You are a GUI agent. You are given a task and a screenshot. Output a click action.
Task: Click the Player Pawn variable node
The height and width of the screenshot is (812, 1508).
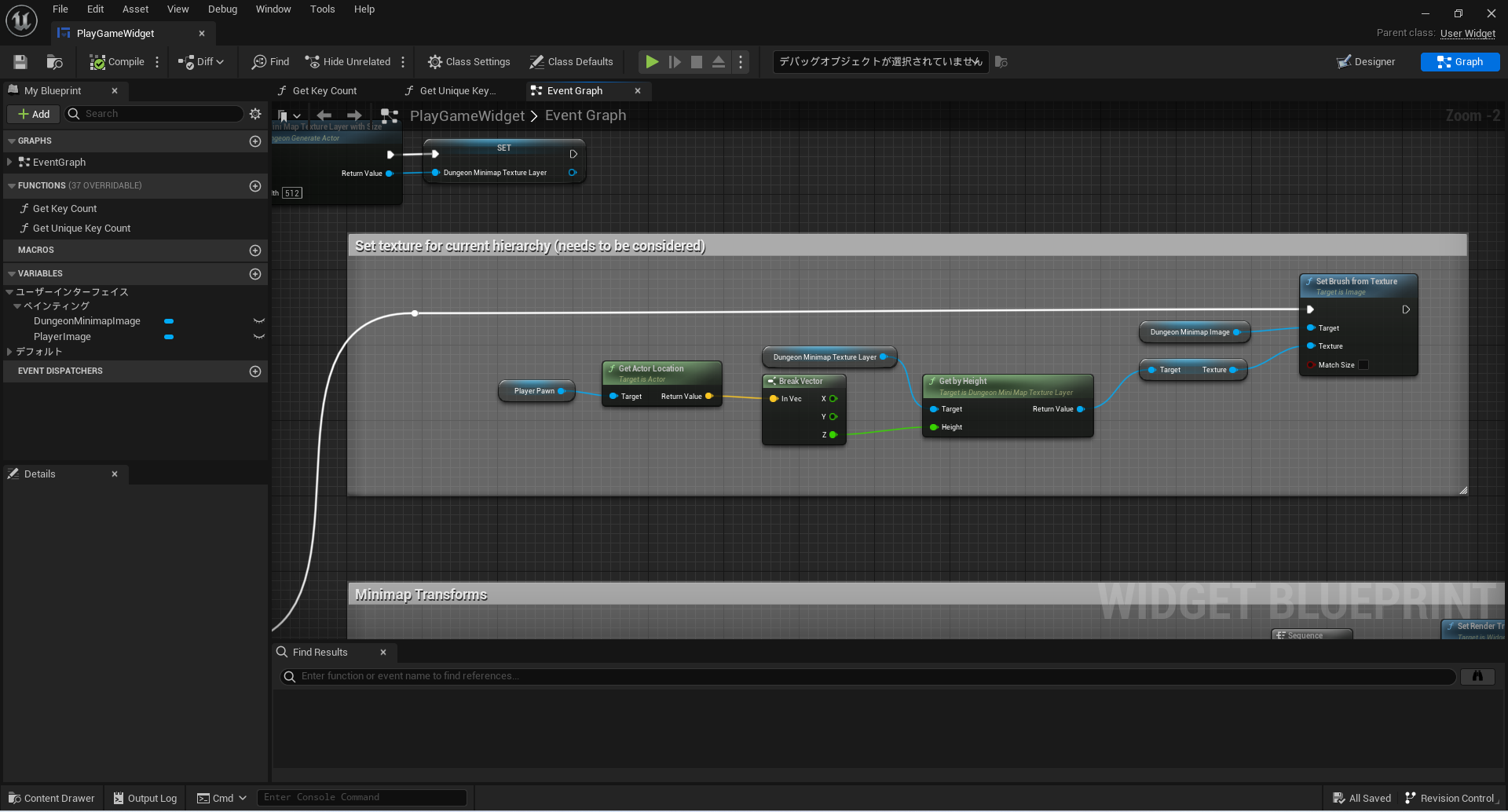(x=536, y=391)
